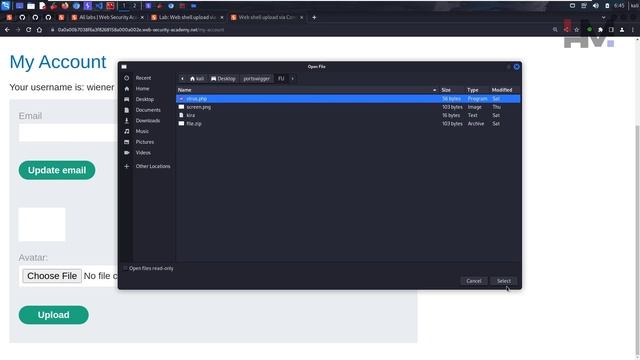
Task: Open the browser home page
Action: [x=39, y=30]
